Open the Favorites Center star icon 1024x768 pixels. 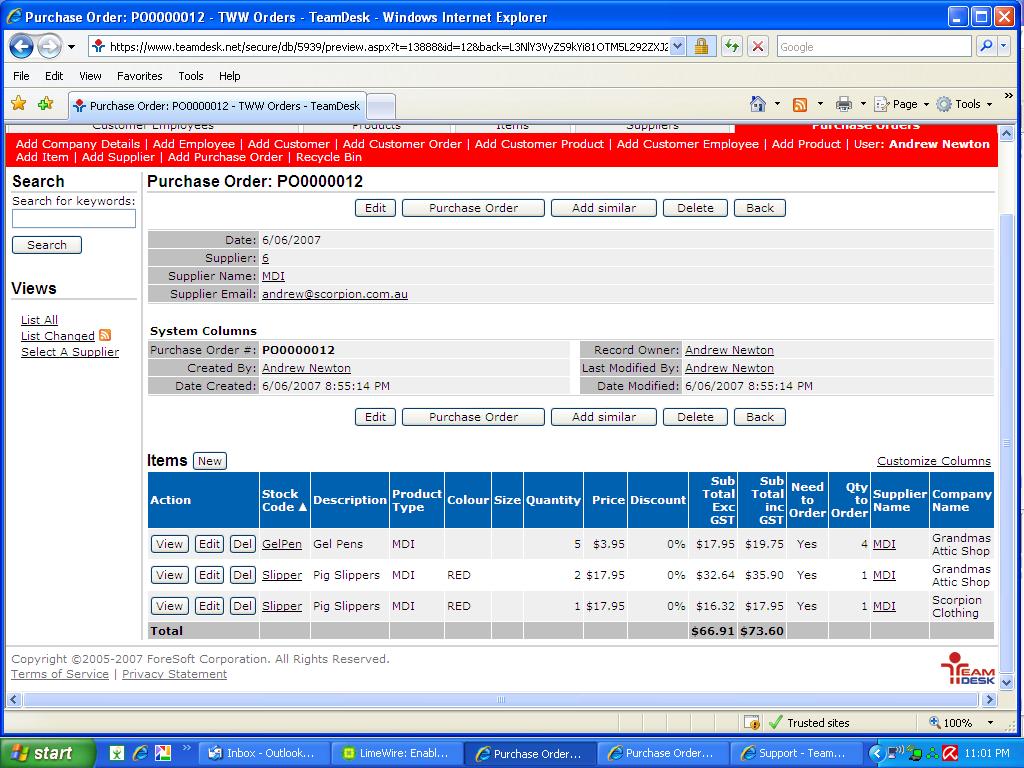(19, 104)
